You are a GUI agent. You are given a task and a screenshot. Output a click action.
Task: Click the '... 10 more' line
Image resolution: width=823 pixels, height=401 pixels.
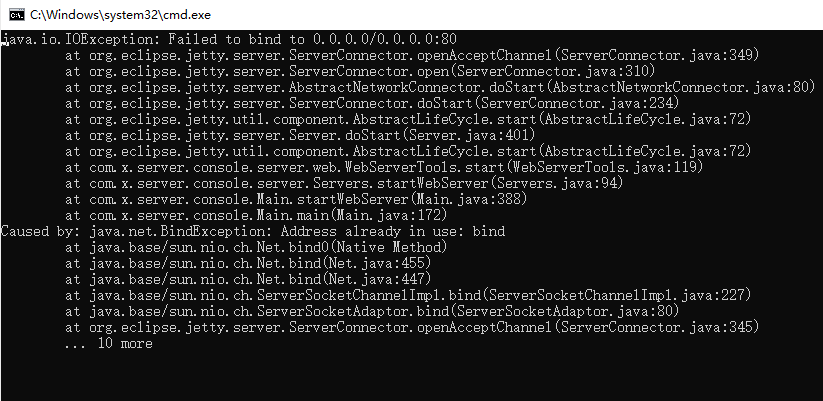109,344
